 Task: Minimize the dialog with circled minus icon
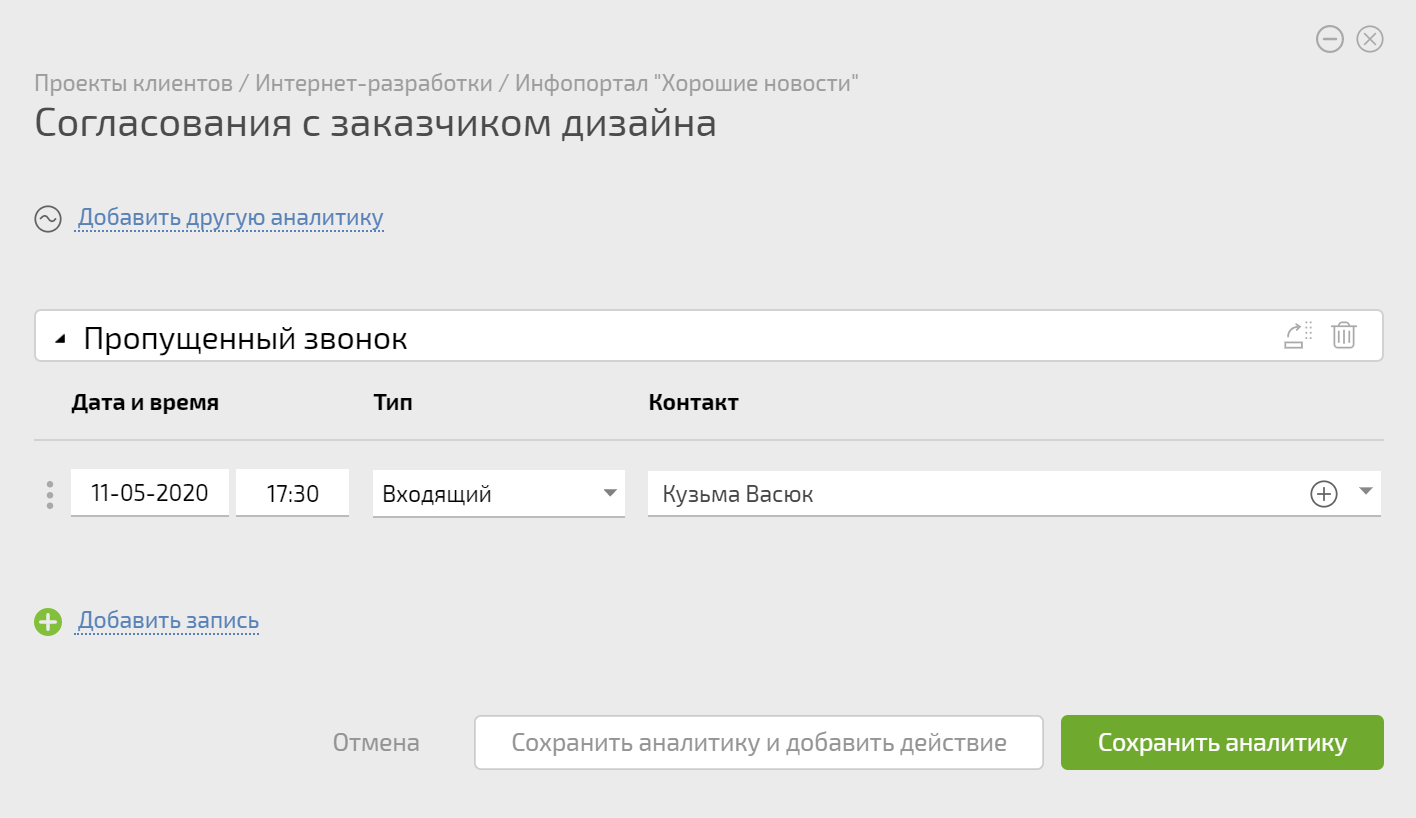coord(1329,39)
